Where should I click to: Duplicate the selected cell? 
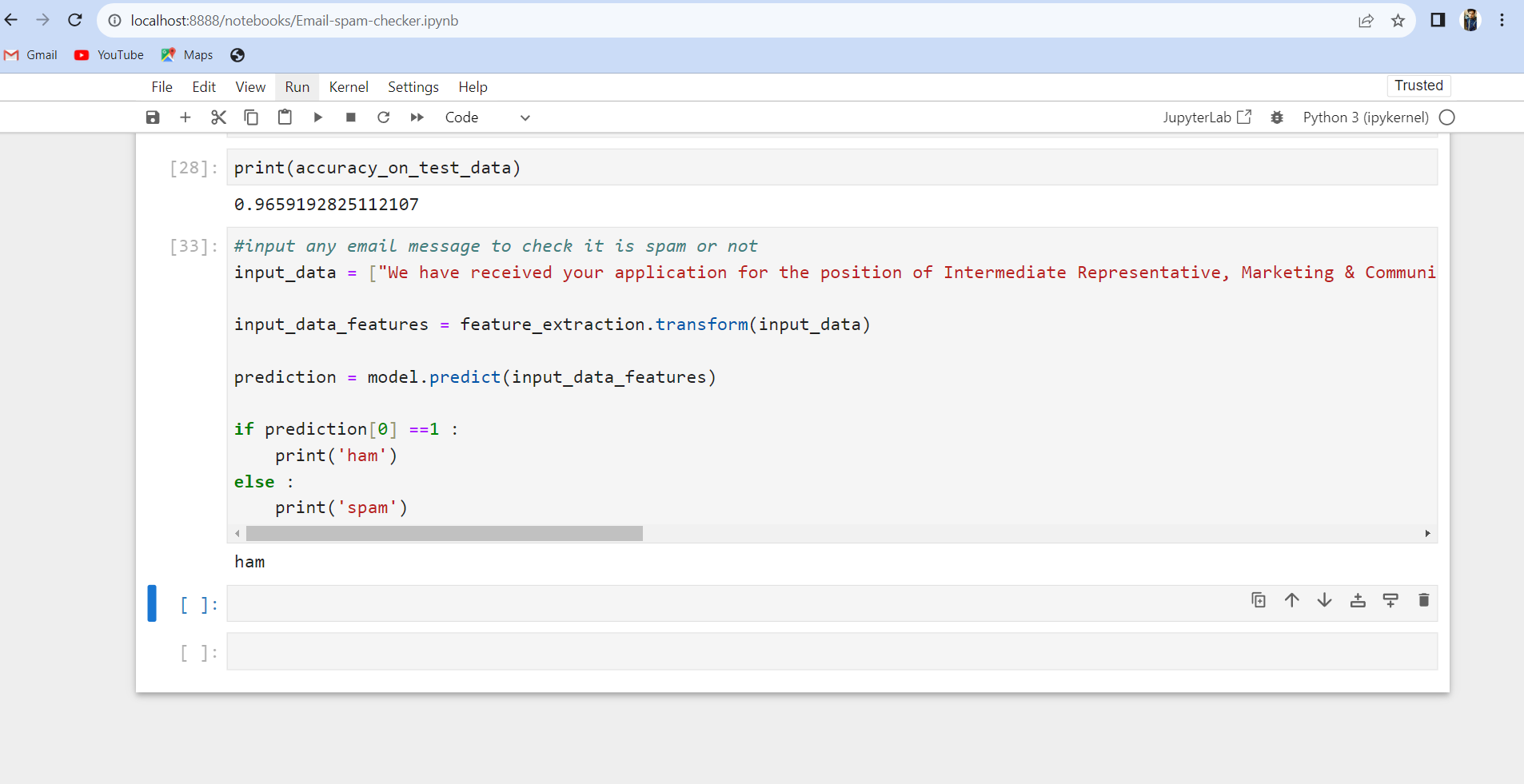tap(1258, 600)
